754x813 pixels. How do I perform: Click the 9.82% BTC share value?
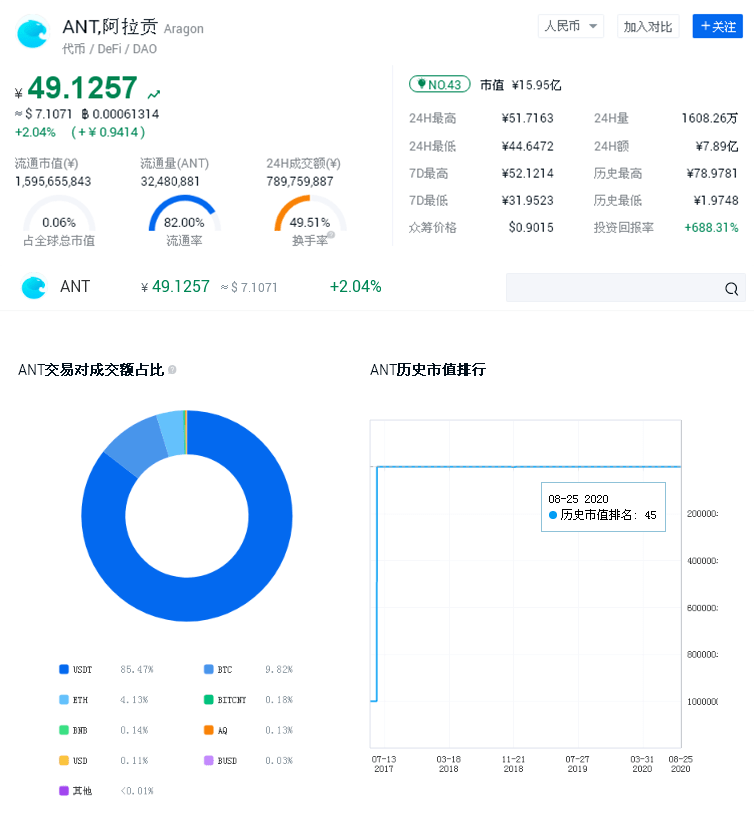pyautogui.click(x=279, y=669)
